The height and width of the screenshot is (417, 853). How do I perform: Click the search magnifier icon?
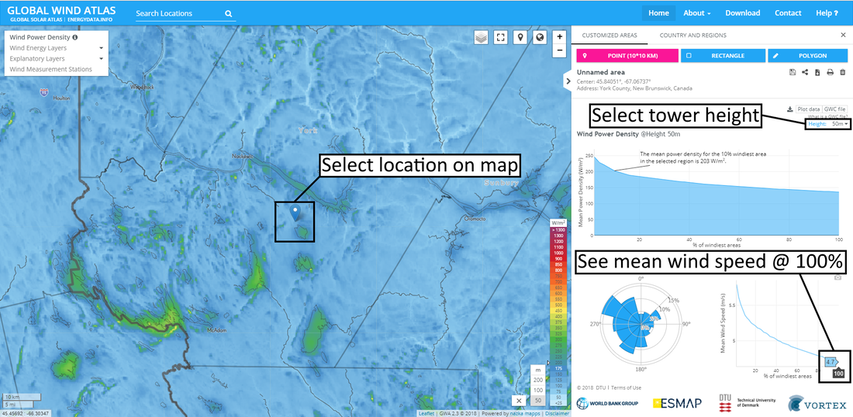click(228, 14)
